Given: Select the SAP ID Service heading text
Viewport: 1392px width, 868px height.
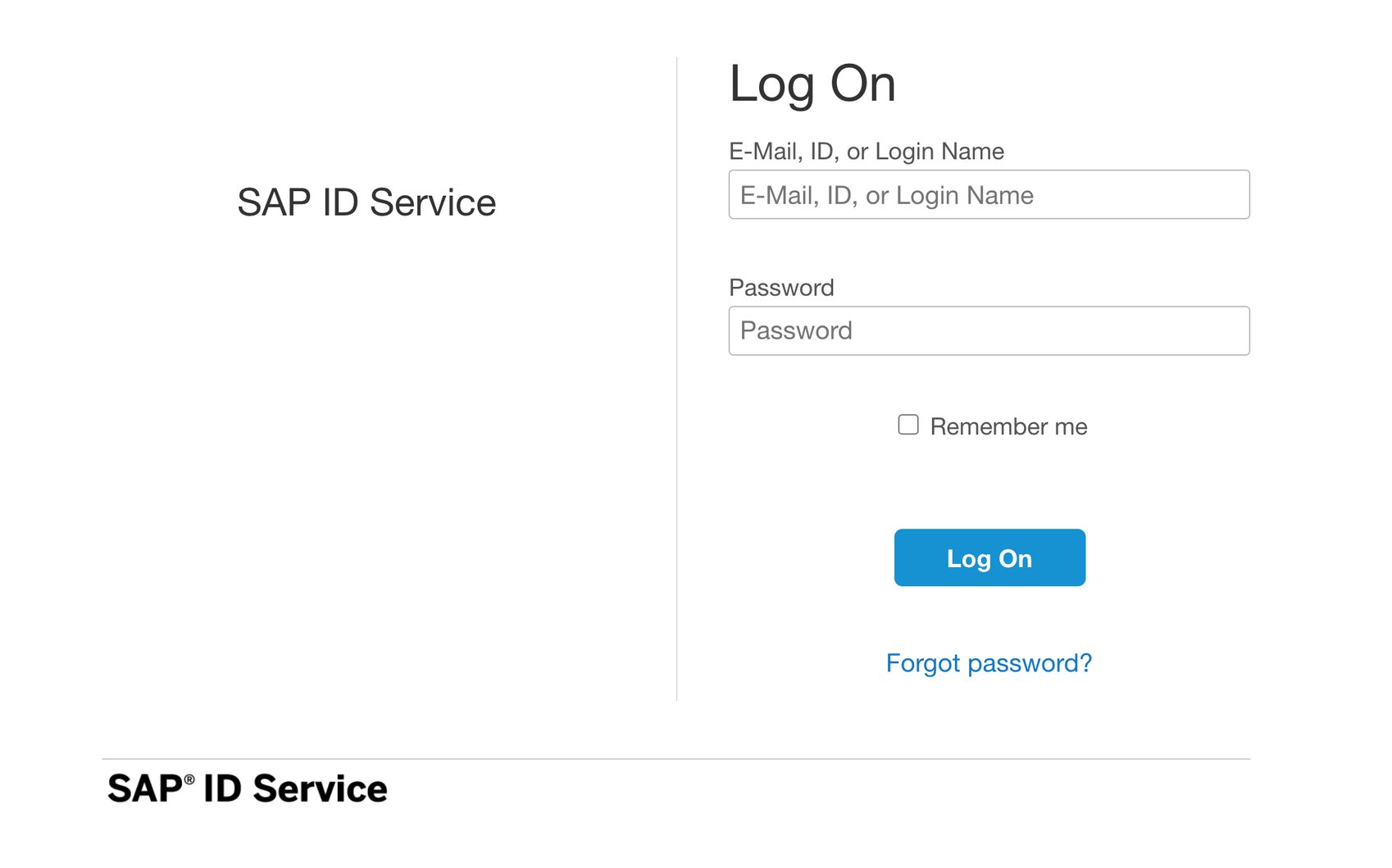Looking at the screenshot, I should (x=366, y=202).
